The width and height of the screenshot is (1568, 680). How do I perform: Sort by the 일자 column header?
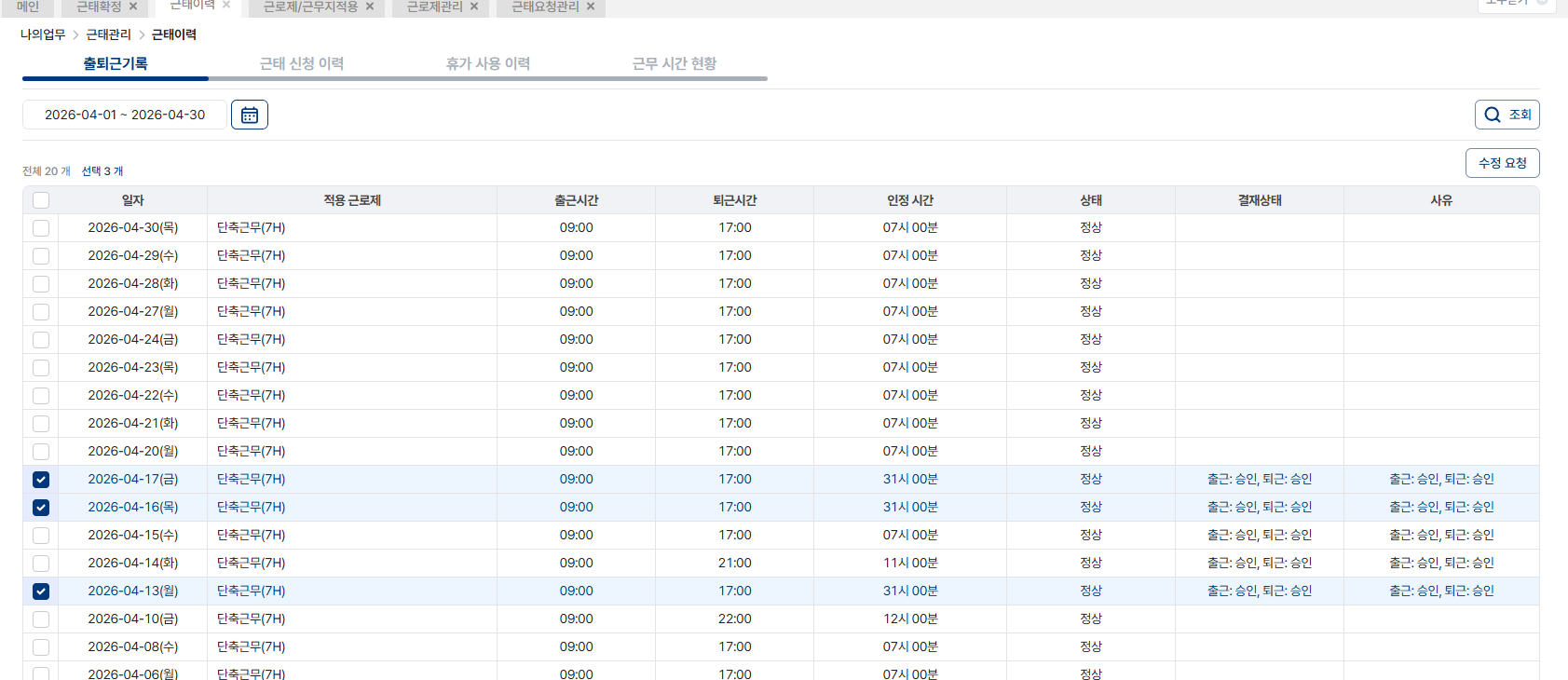133,200
